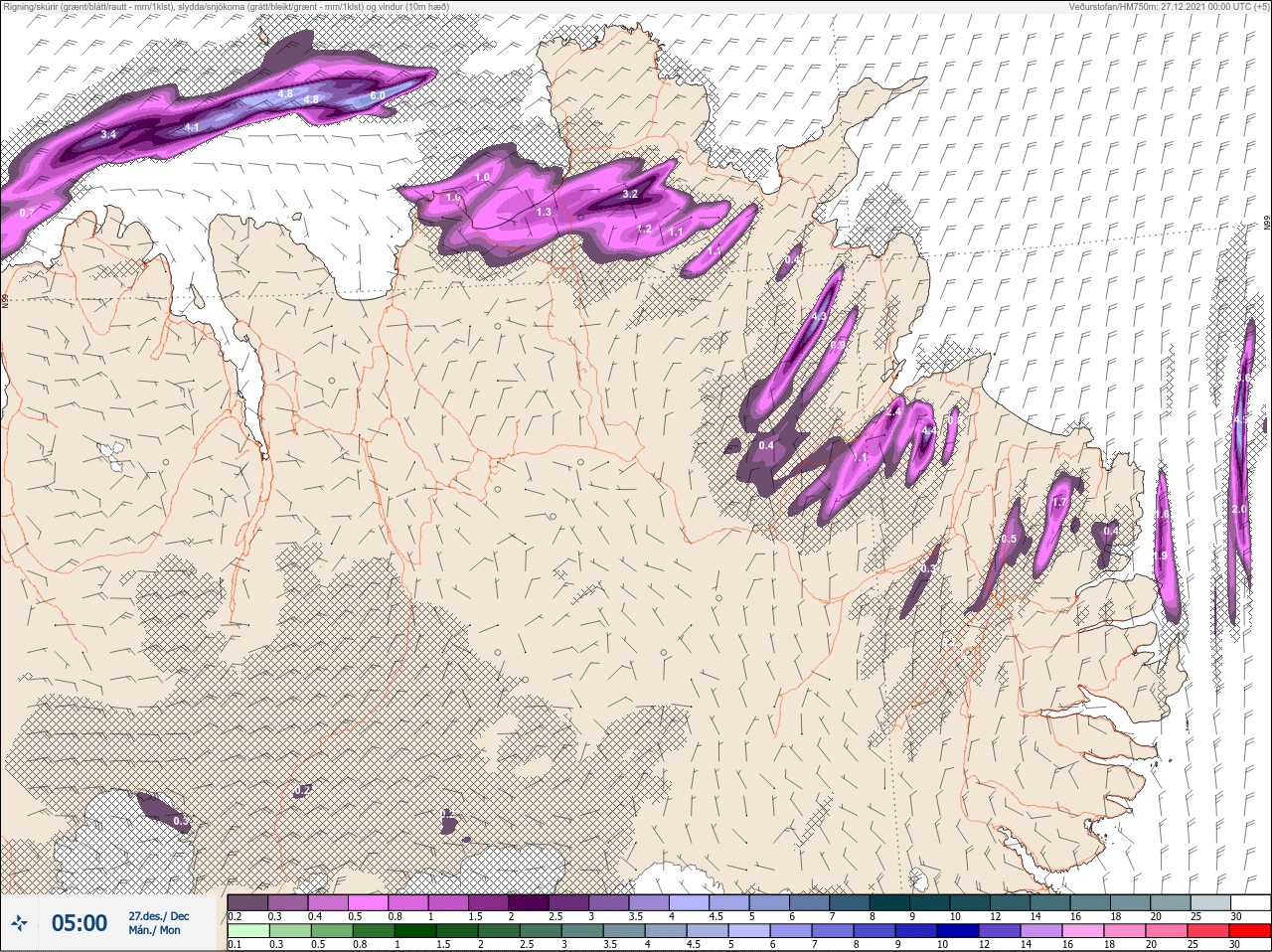Pick the upper legend lavender swatch between 4 and 4.5
The width and height of the screenshot is (1272, 952).
coord(691,903)
